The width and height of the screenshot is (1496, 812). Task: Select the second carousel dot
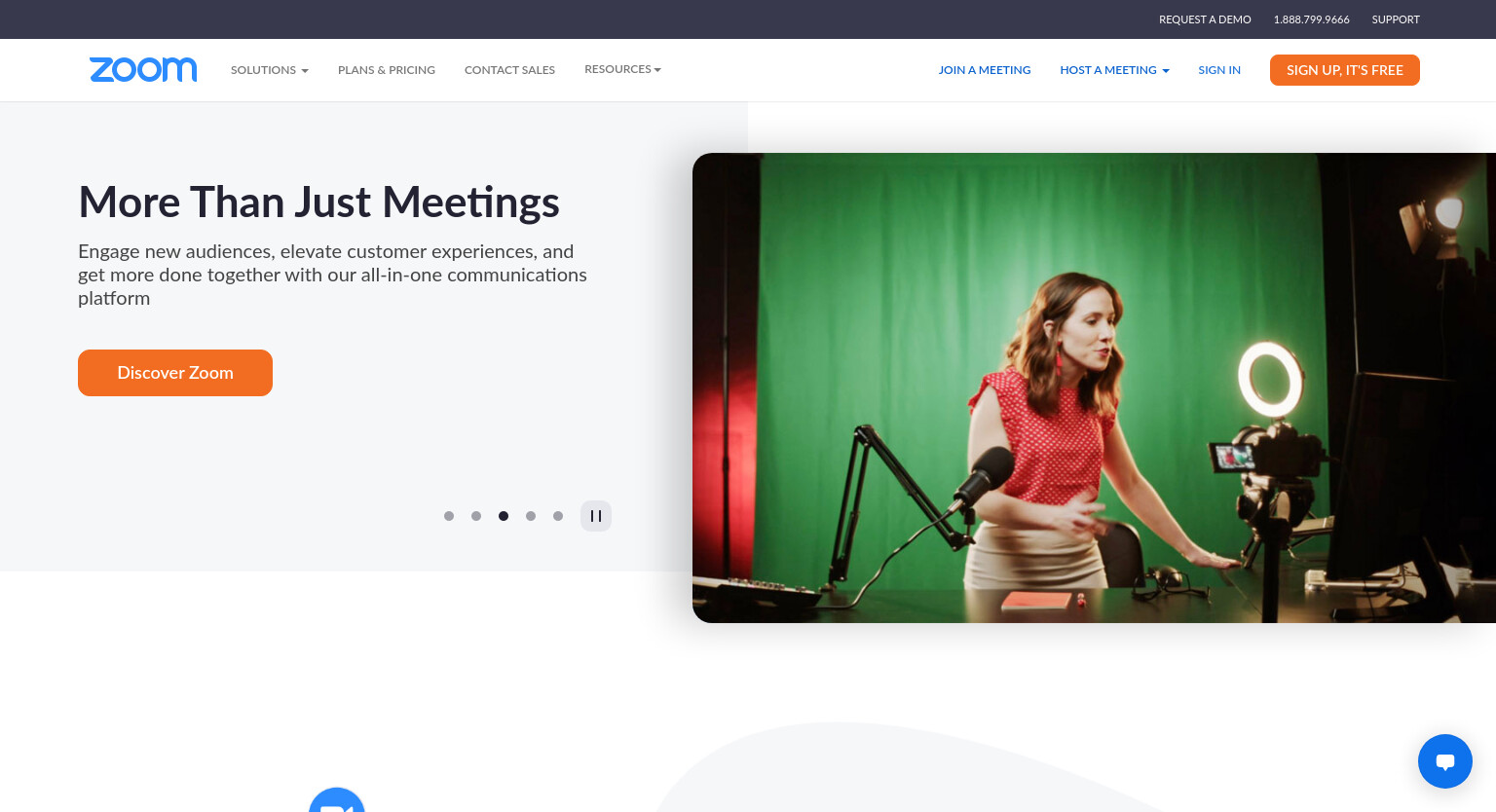476,516
